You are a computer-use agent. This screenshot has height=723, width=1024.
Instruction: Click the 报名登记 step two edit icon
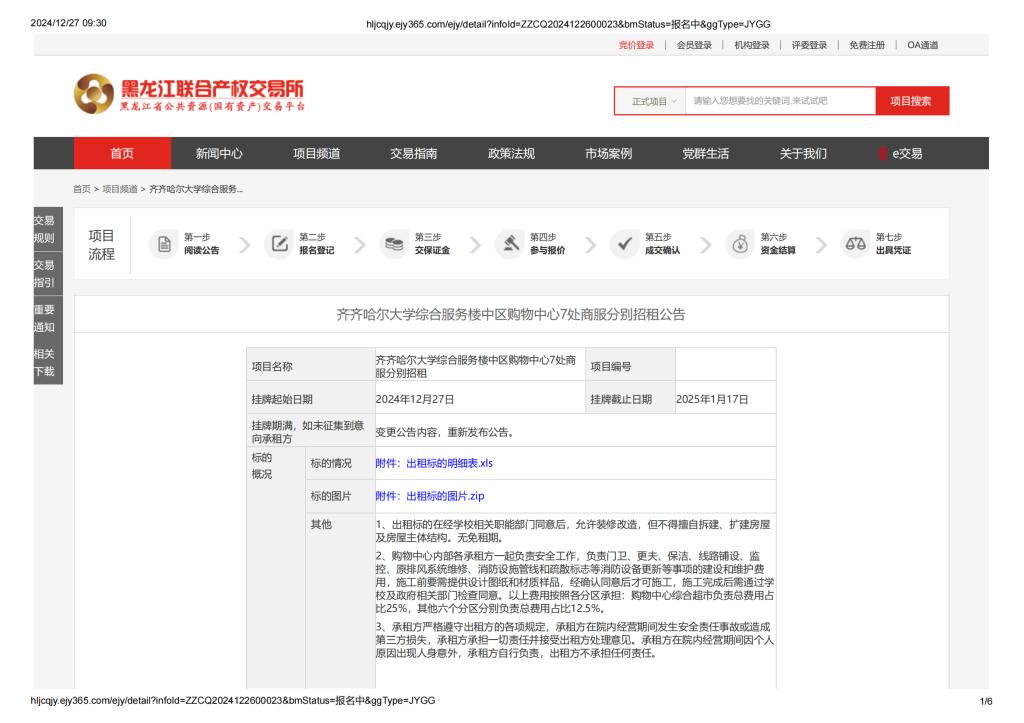(x=279, y=244)
